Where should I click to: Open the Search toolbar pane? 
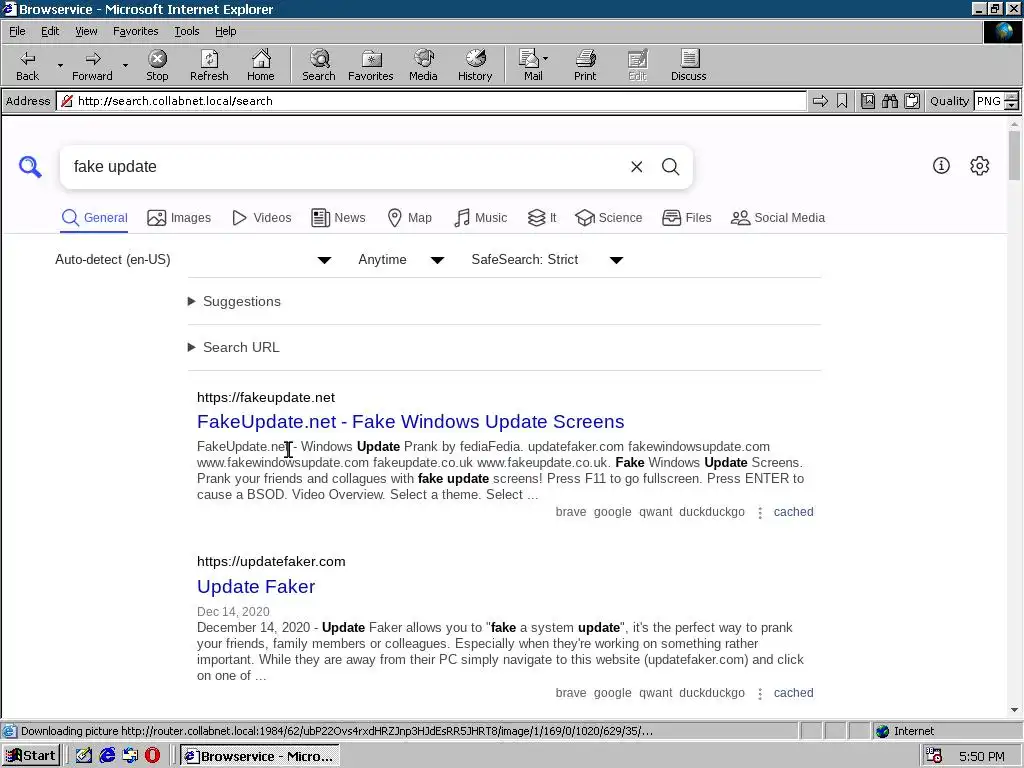(x=319, y=65)
